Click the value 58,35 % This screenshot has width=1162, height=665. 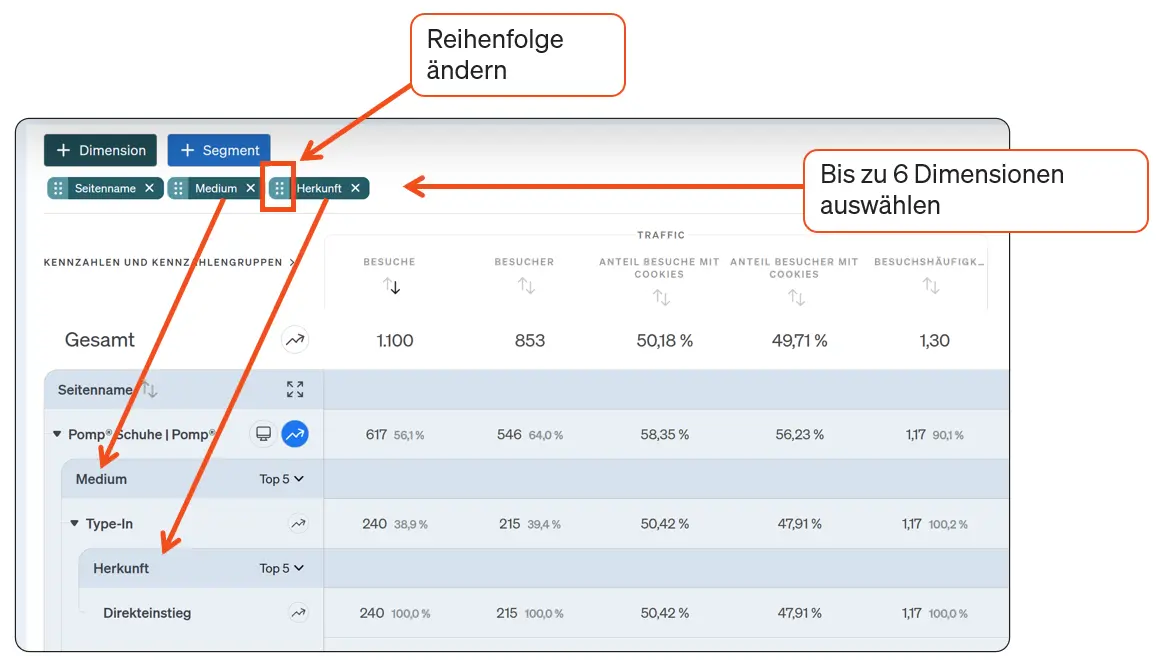click(665, 434)
